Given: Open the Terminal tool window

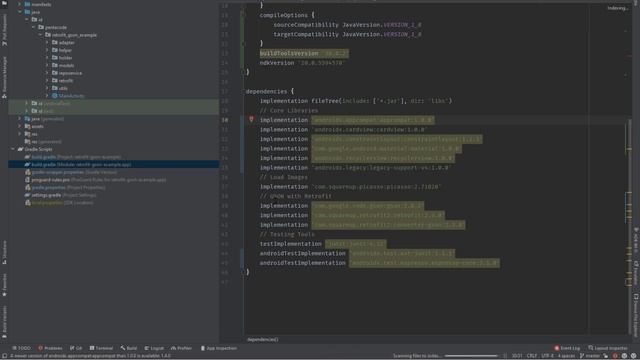Looking at the screenshot, I should pos(101,348).
